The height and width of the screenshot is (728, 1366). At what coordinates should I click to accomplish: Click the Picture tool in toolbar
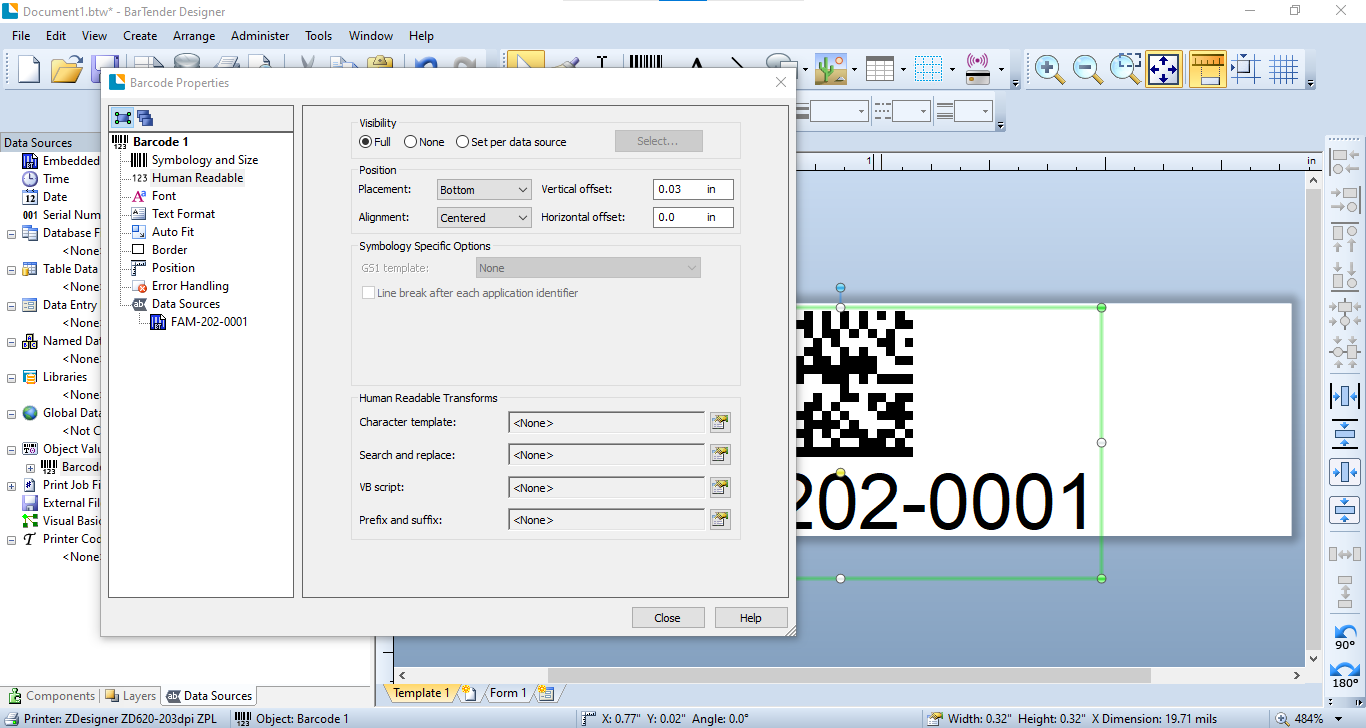[831, 69]
